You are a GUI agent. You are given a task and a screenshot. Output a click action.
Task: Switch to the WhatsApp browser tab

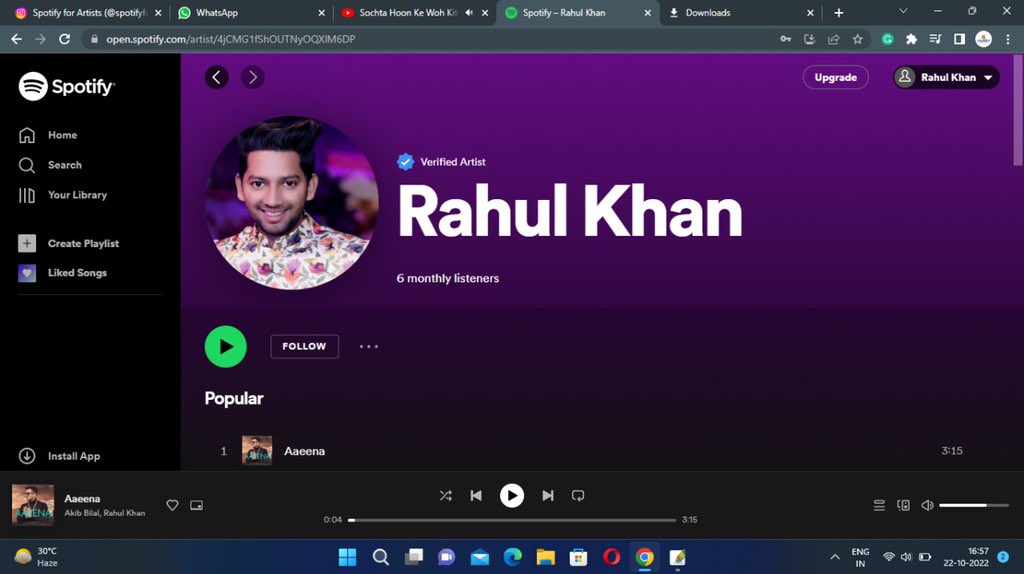251,12
